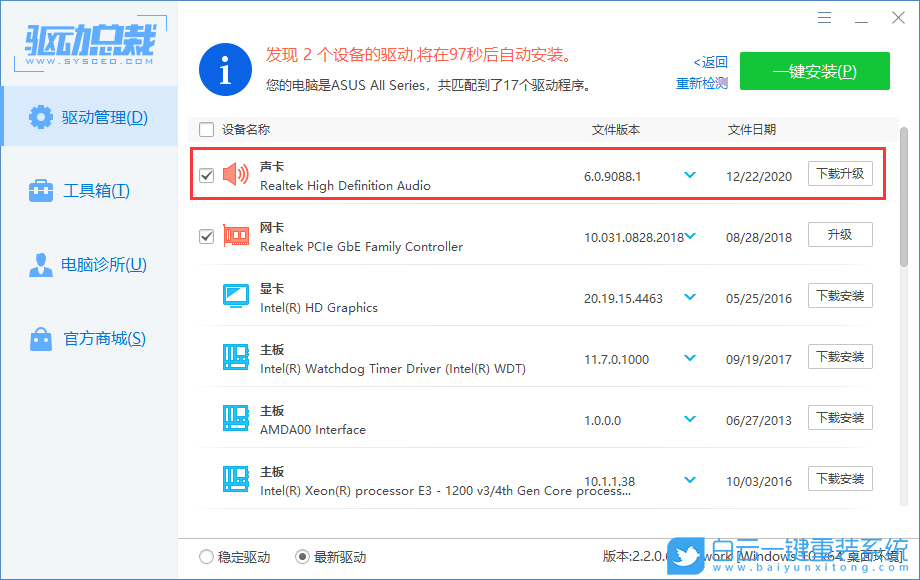Click the speaker icon for Realtek High Definition Audio
The image size is (920, 580).
[x=235, y=172]
